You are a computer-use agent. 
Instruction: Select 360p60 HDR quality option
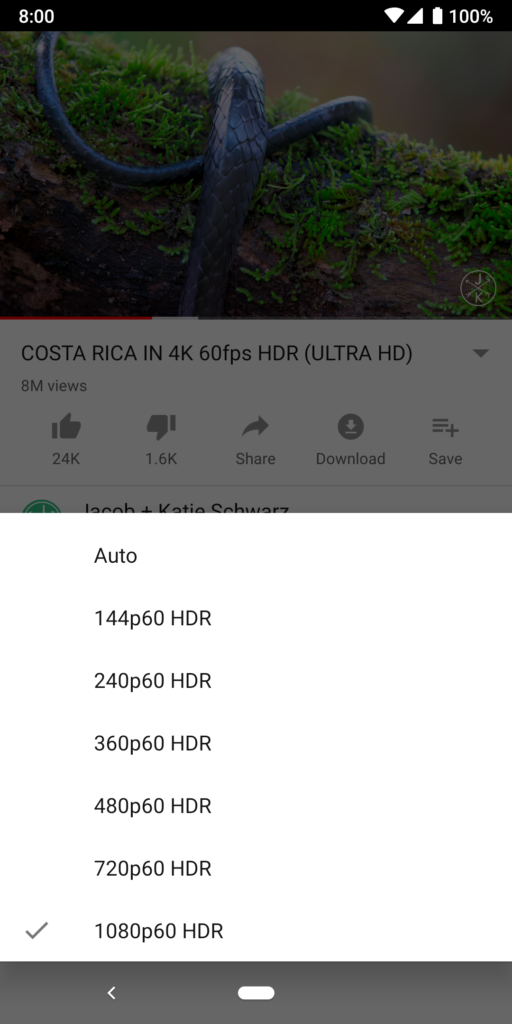click(x=256, y=743)
